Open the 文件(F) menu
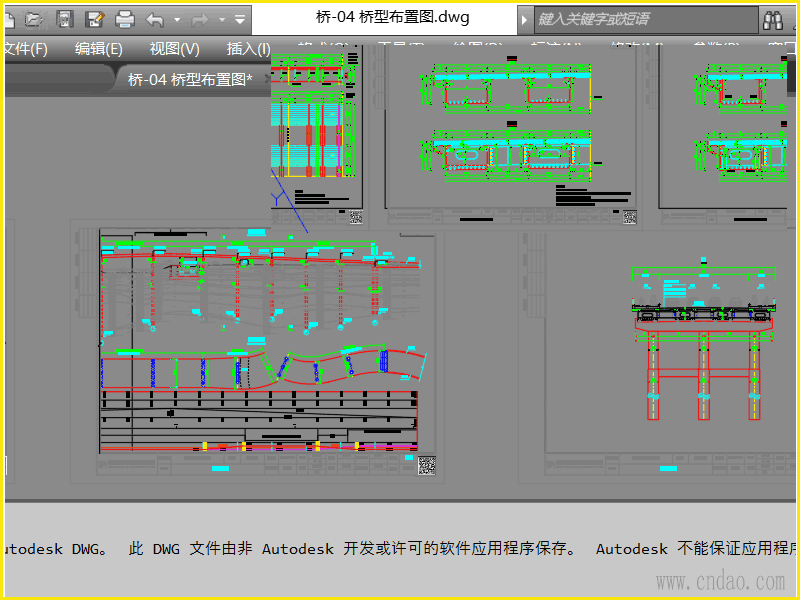This screenshot has height=600, width=800. coord(24,49)
